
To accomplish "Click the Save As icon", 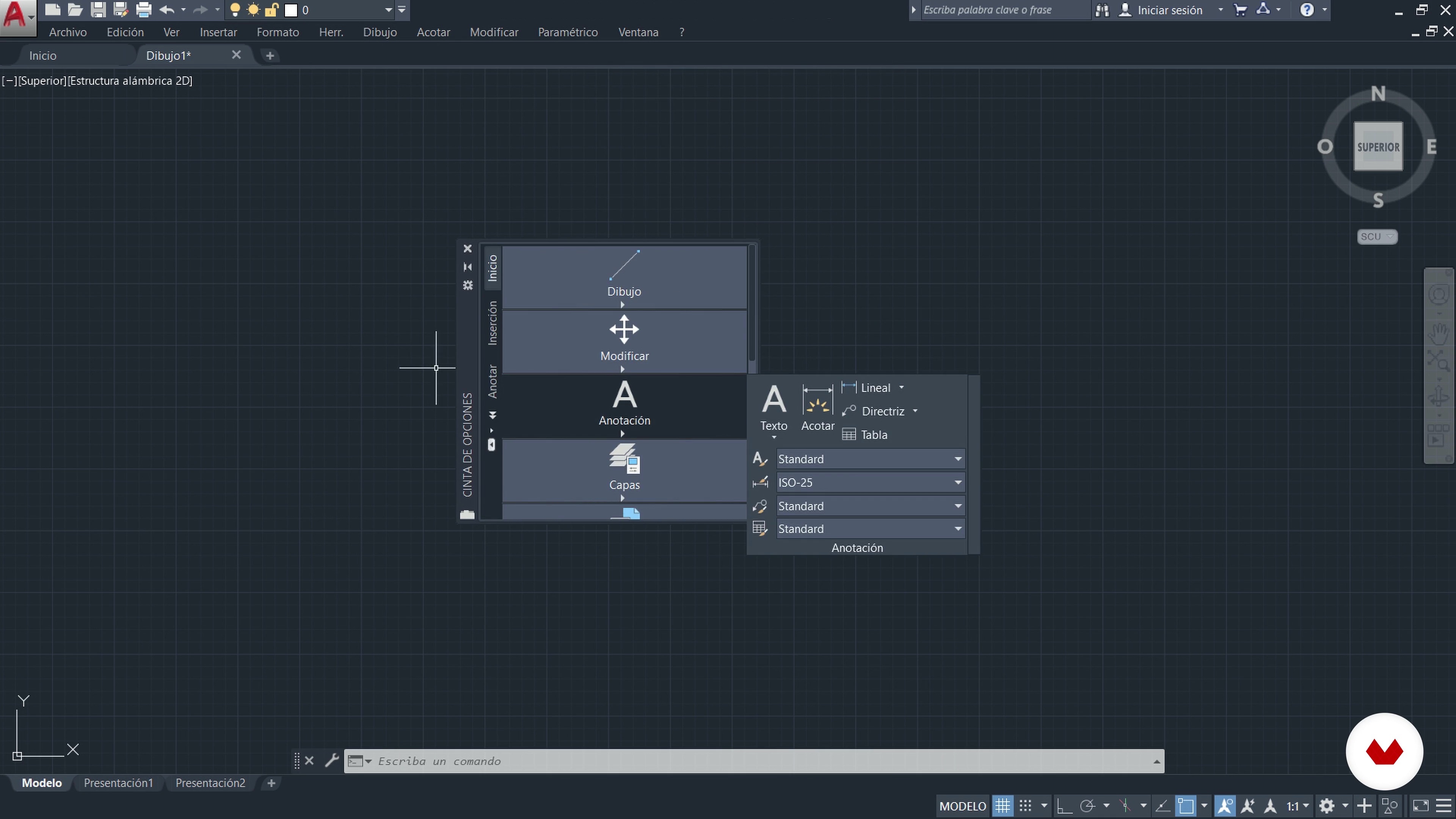I will [121, 9].
